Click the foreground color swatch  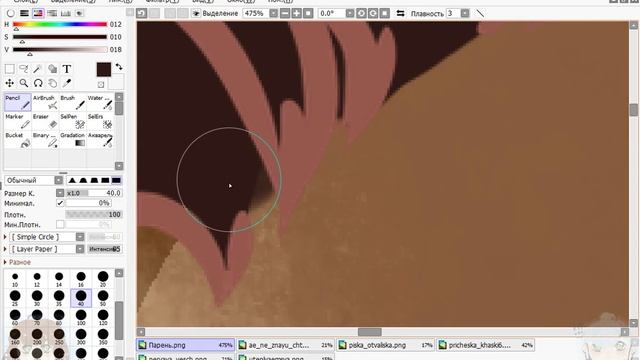point(104,70)
